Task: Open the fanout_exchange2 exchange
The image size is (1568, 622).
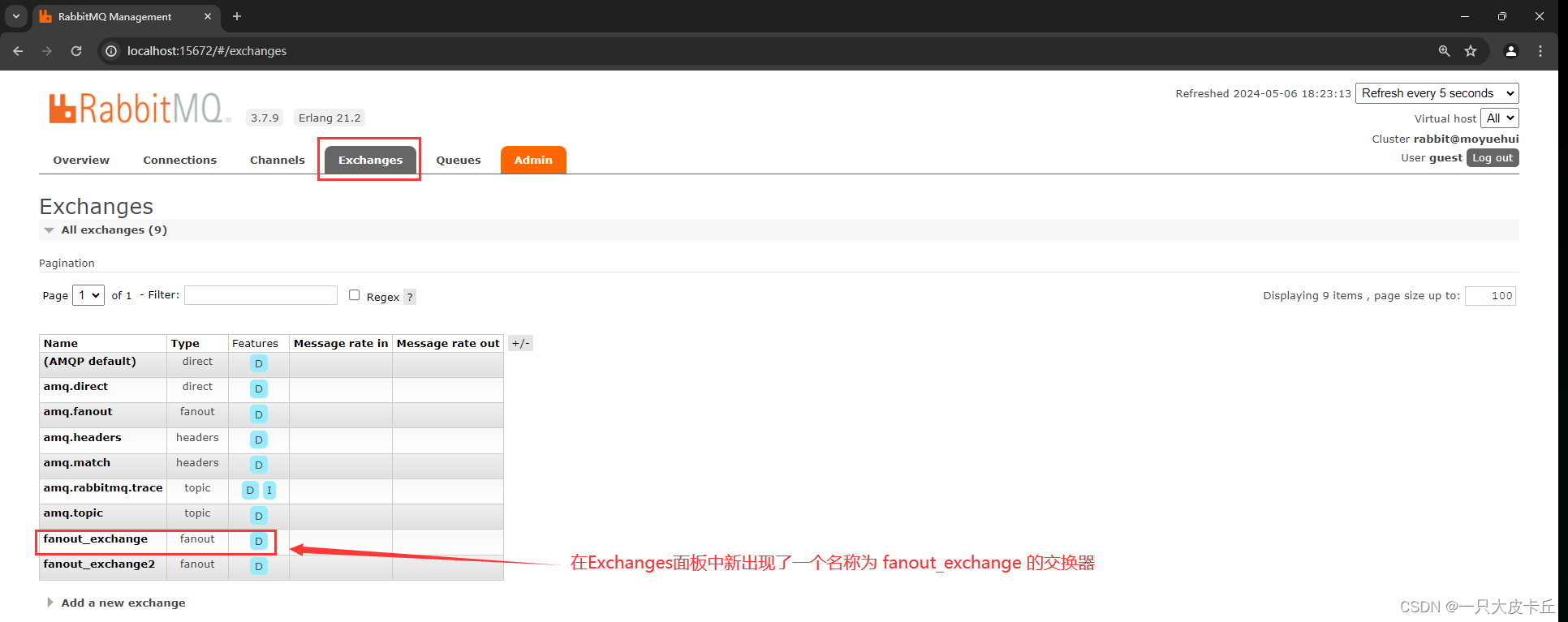Action: click(99, 564)
